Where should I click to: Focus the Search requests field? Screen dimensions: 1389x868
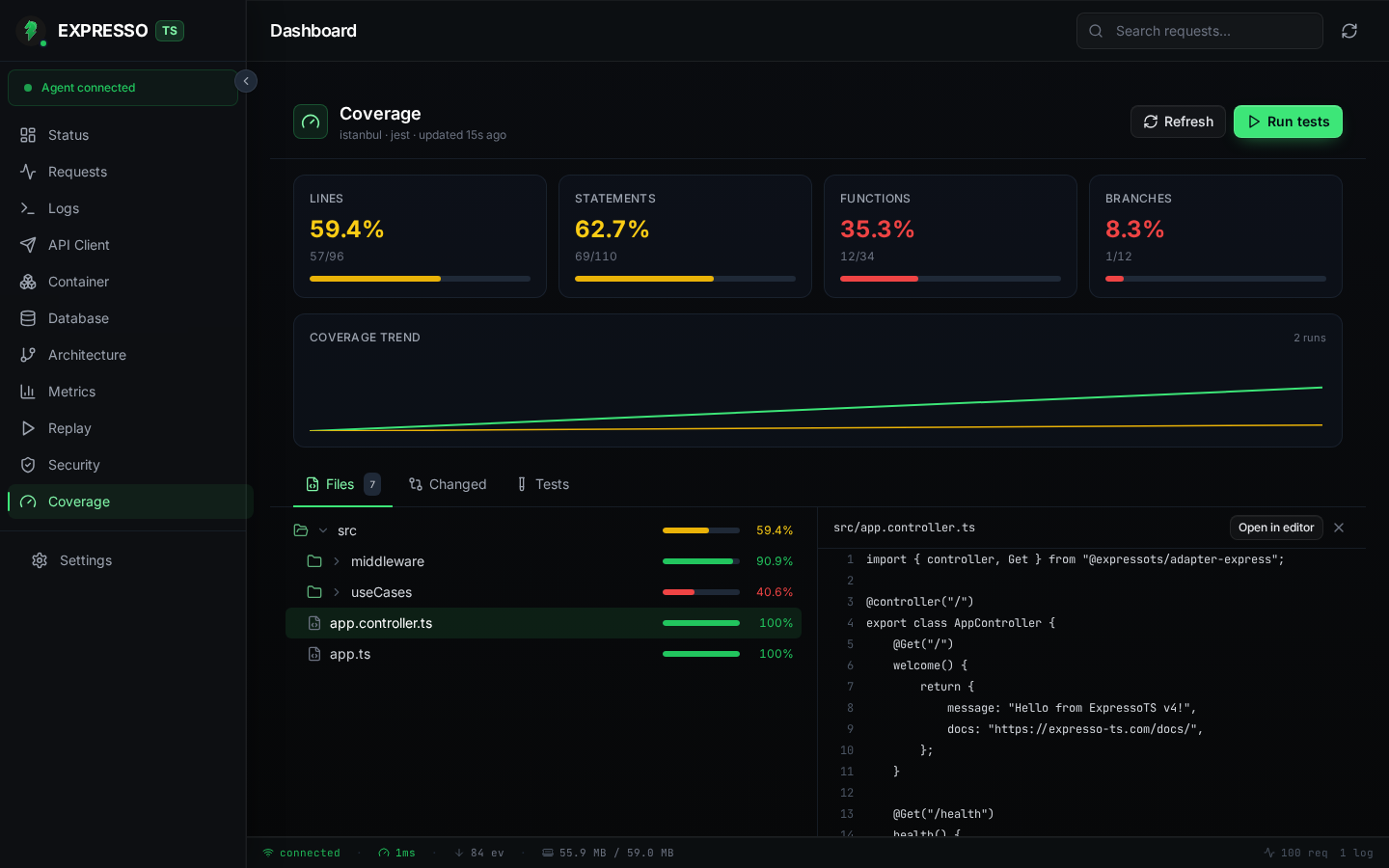tap(1199, 31)
